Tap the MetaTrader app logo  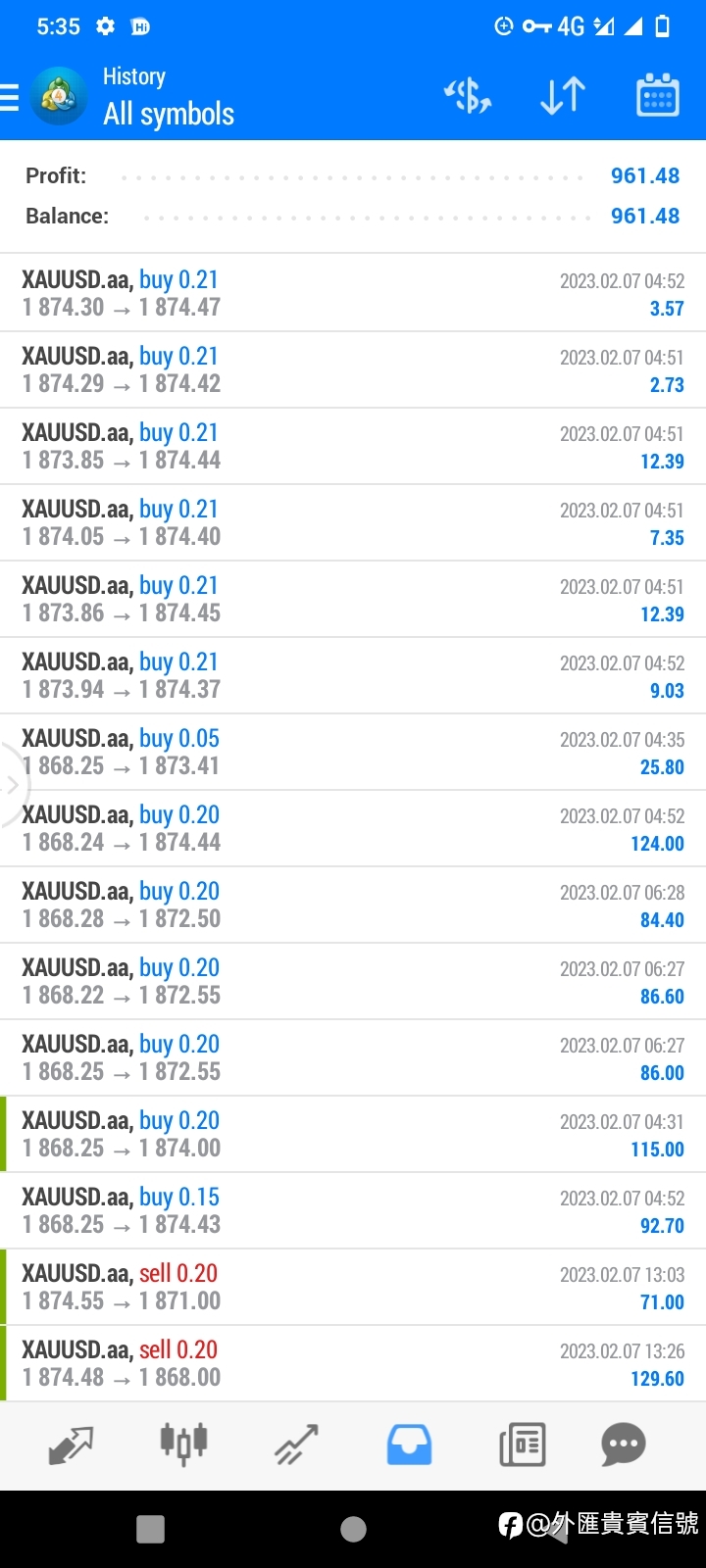click(x=59, y=96)
